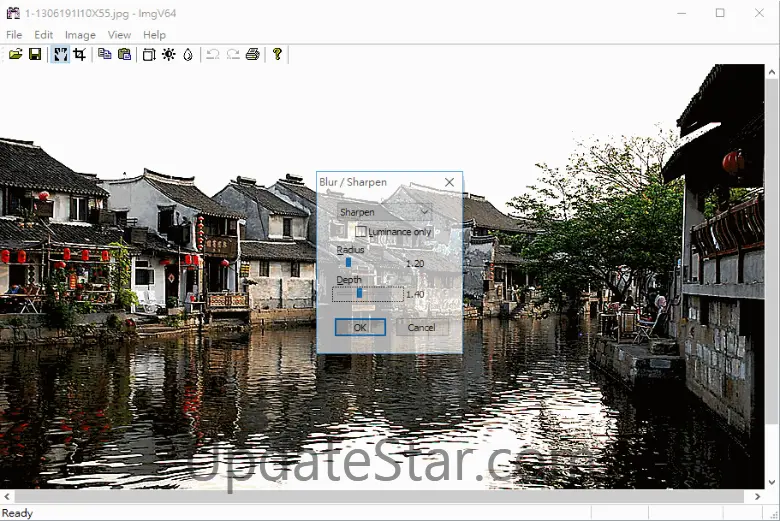Click the Print icon in toolbar
Image resolution: width=780 pixels, height=521 pixels.
point(252,54)
